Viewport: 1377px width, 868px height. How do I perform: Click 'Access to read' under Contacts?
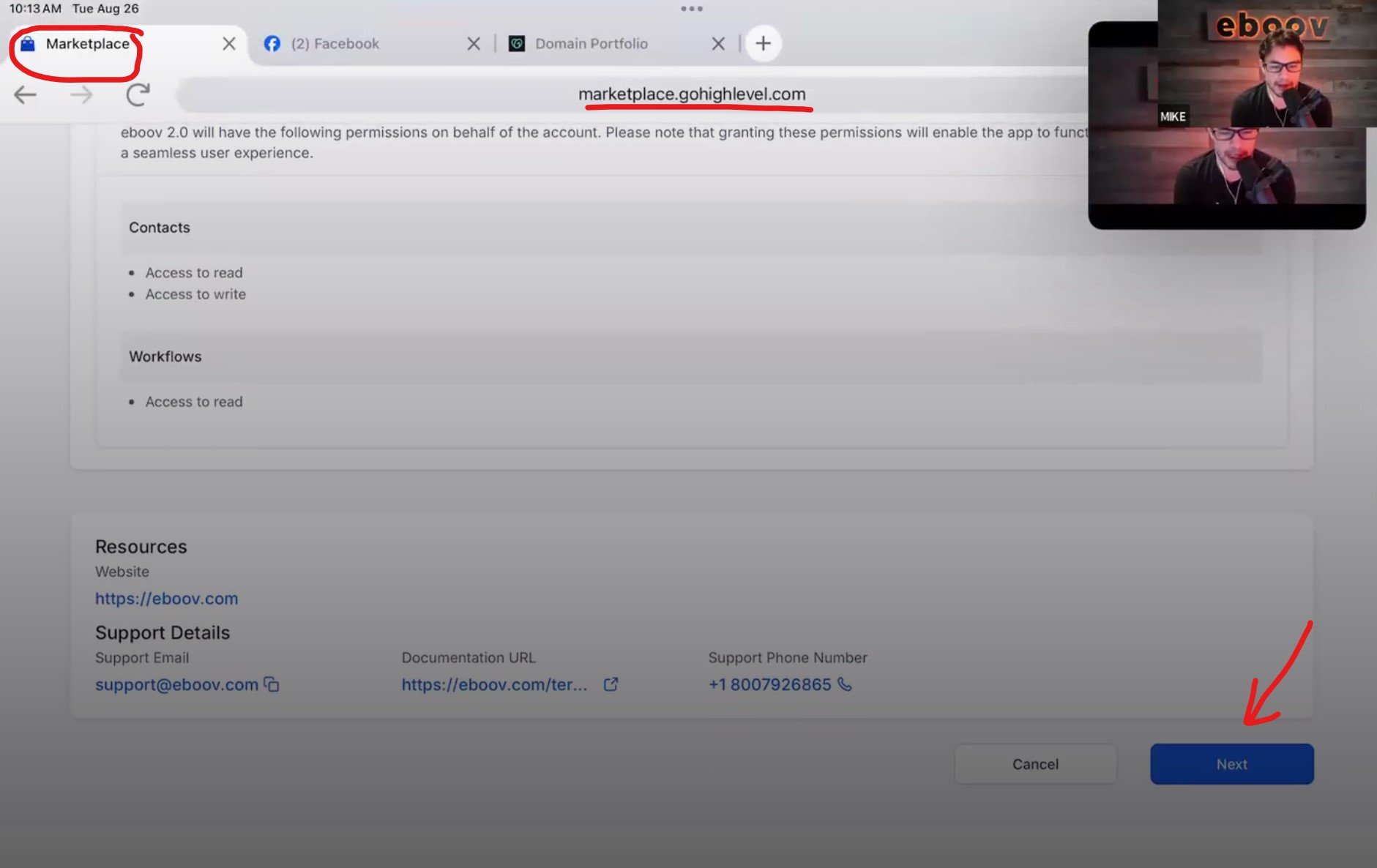[194, 272]
